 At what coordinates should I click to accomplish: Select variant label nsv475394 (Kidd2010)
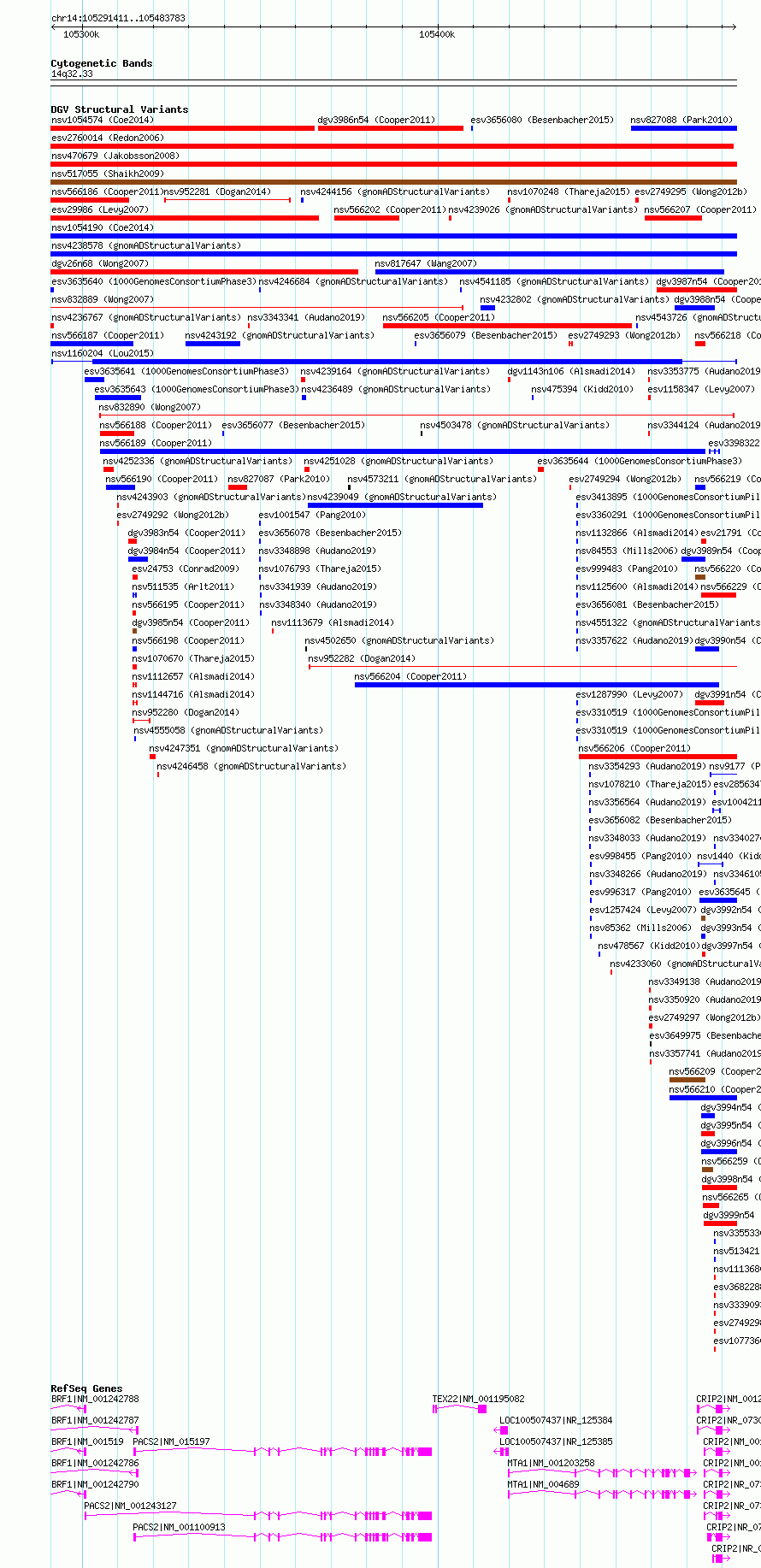[582, 390]
